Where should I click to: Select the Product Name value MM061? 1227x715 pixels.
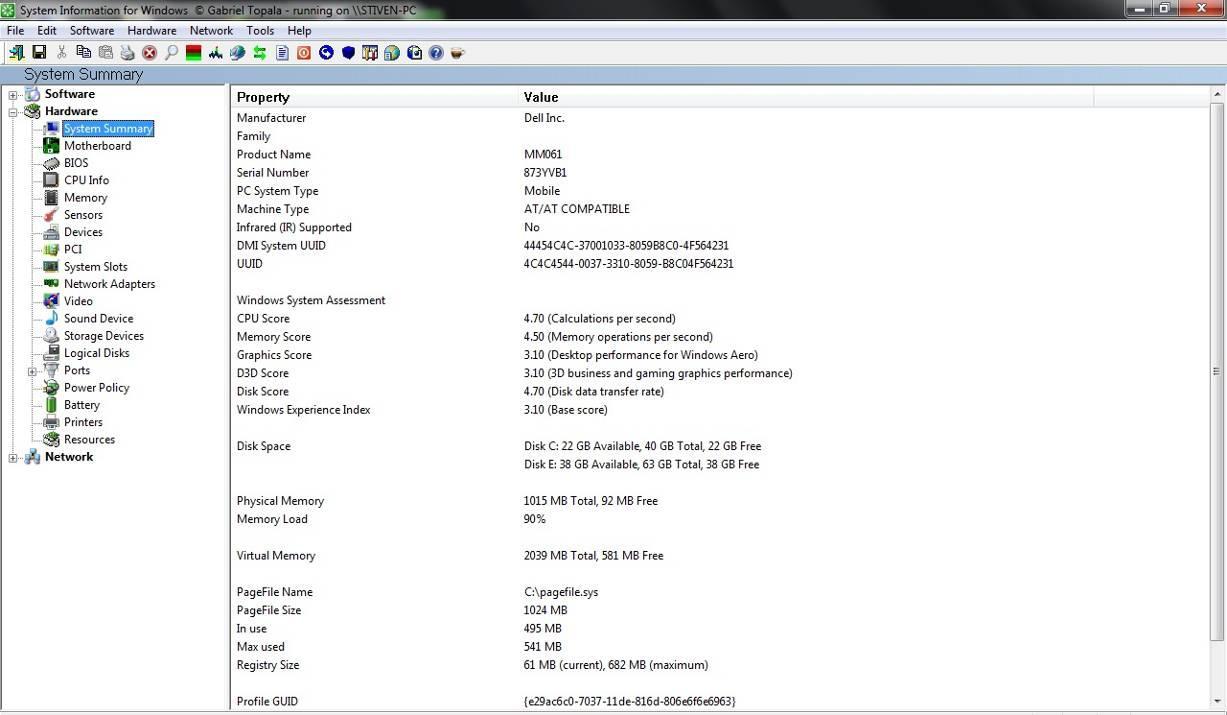543,155
